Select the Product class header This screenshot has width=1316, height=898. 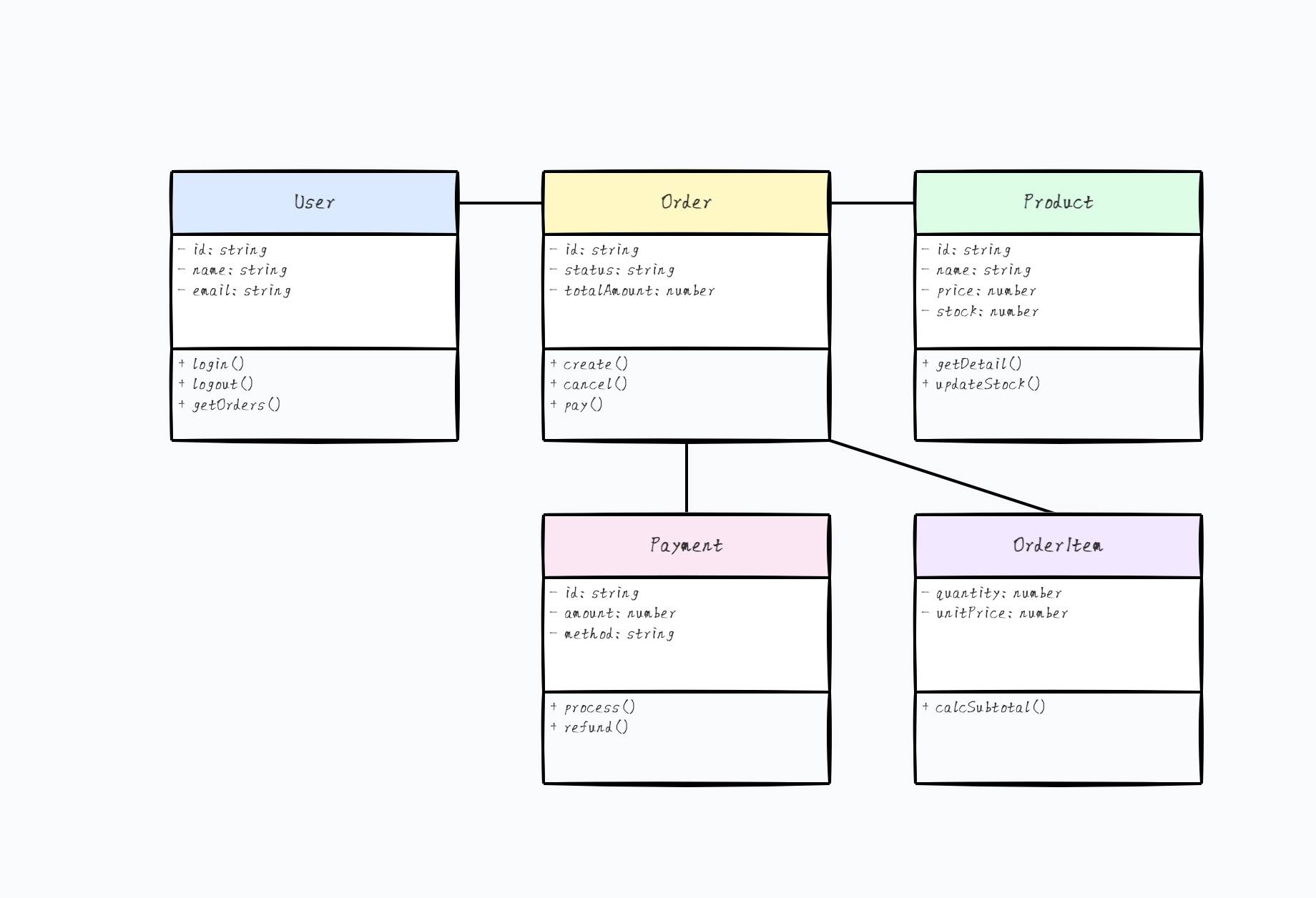[x=1057, y=202]
